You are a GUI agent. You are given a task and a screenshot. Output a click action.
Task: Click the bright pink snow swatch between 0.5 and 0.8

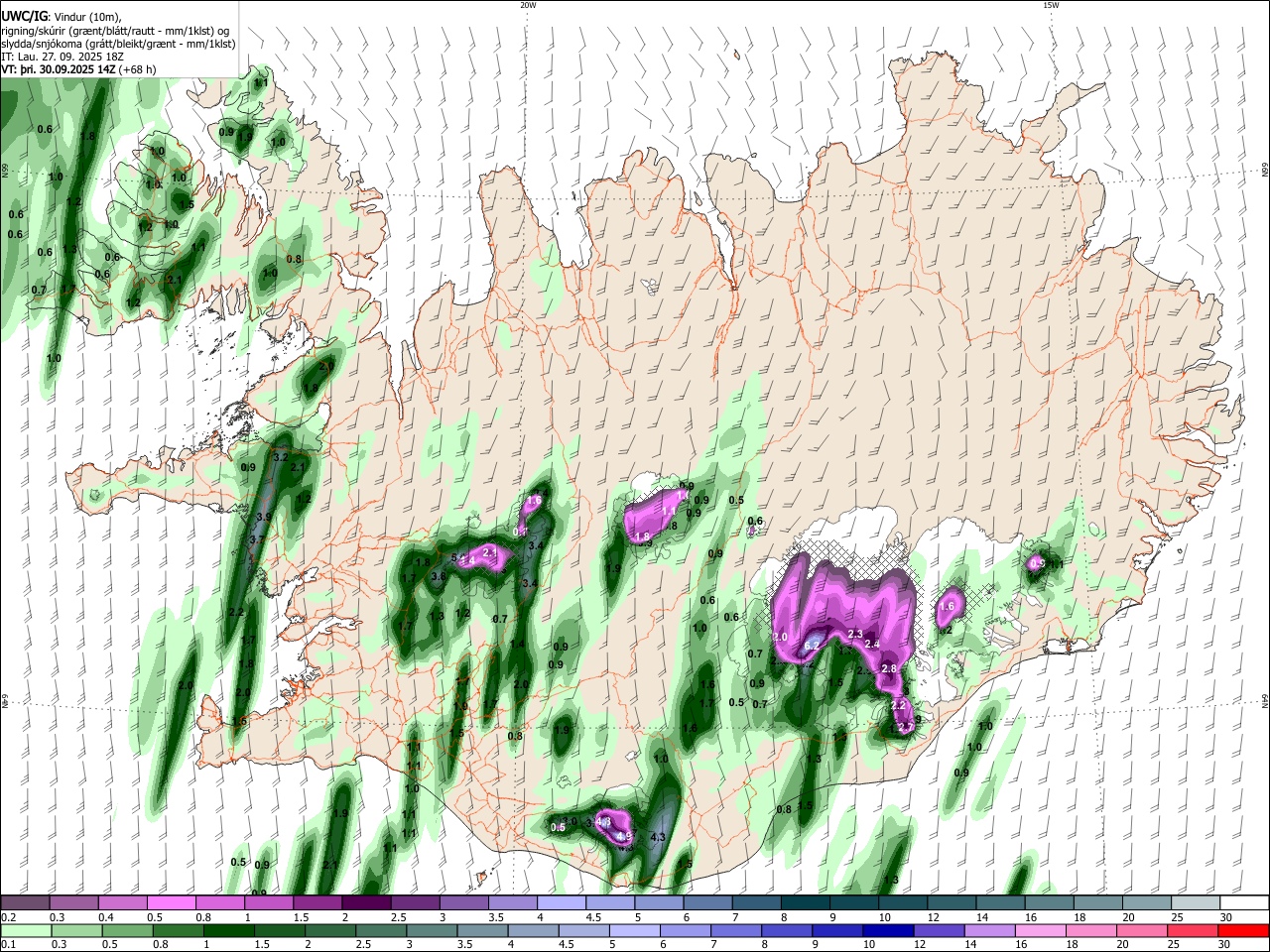(x=171, y=903)
